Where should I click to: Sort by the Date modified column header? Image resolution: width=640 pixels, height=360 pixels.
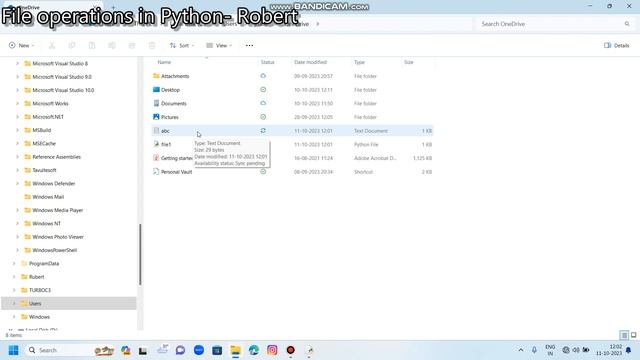click(310, 62)
